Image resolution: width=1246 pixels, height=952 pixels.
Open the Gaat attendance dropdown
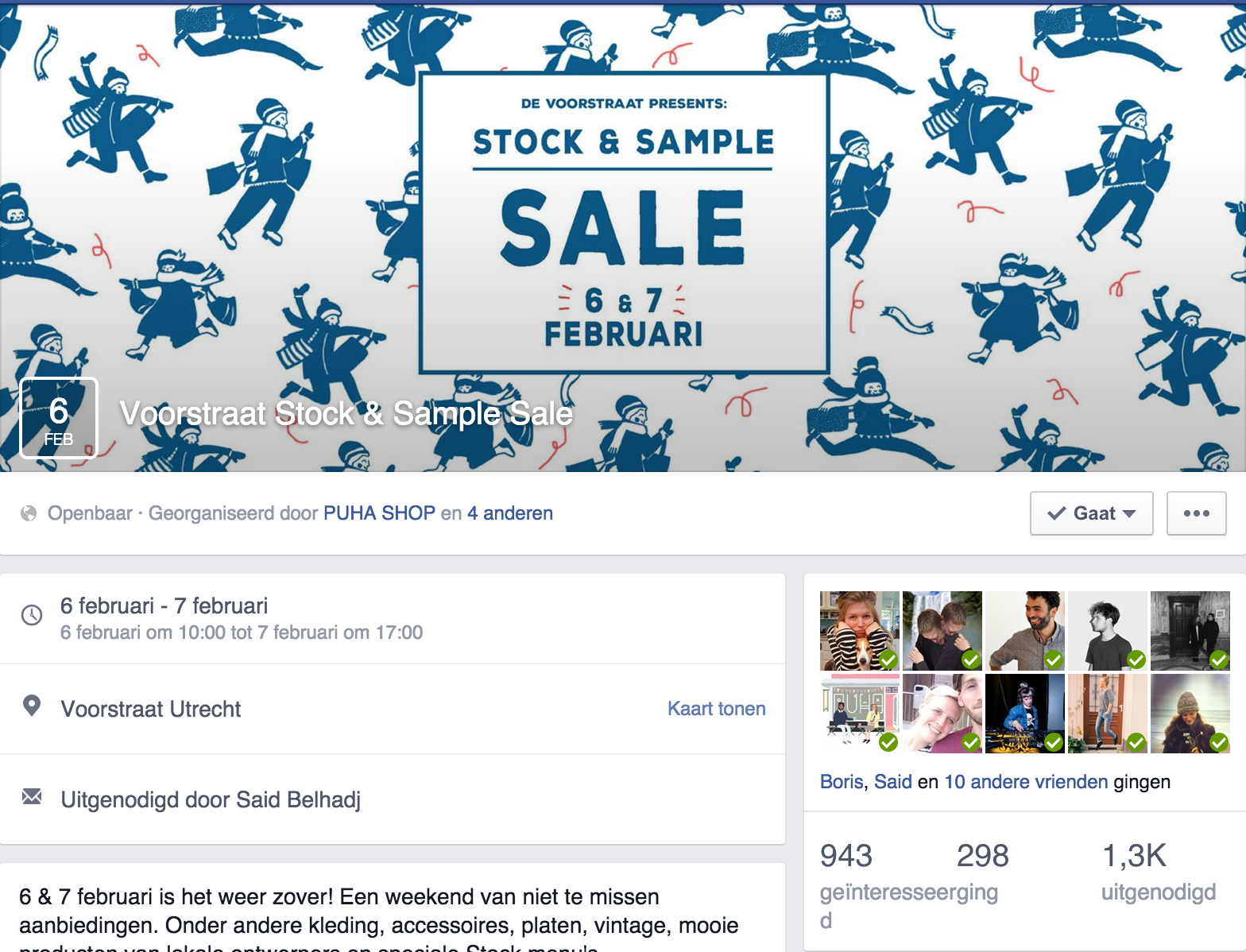pyautogui.click(x=1091, y=513)
